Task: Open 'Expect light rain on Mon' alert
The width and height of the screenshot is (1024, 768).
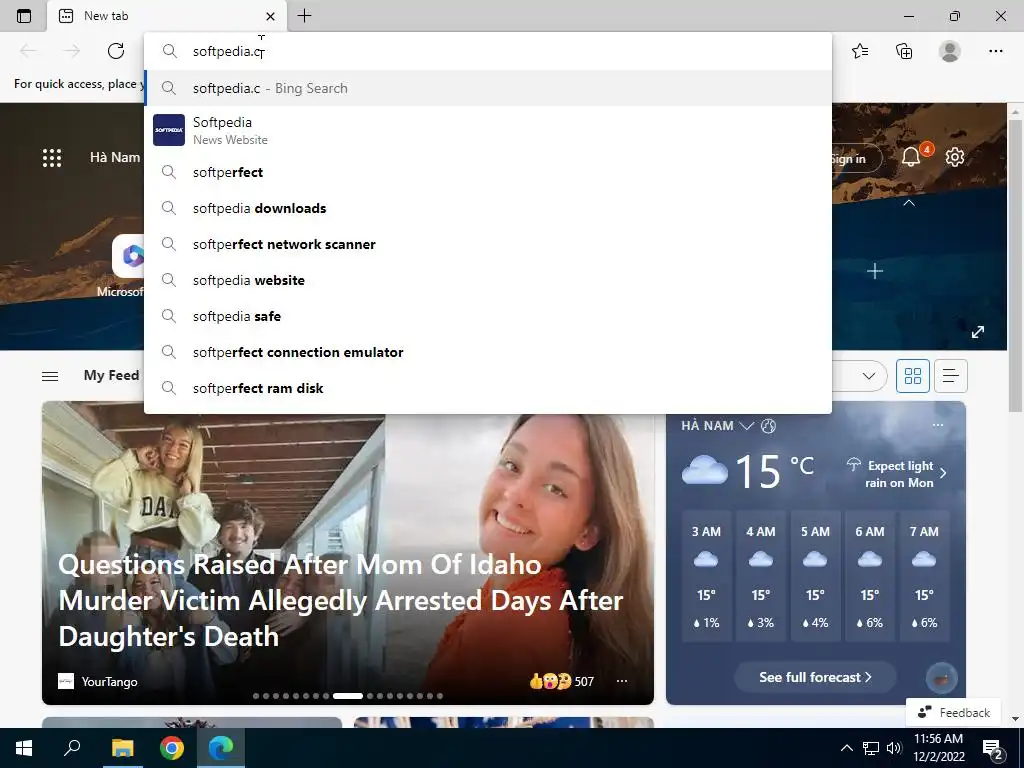Action: (x=896, y=473)
